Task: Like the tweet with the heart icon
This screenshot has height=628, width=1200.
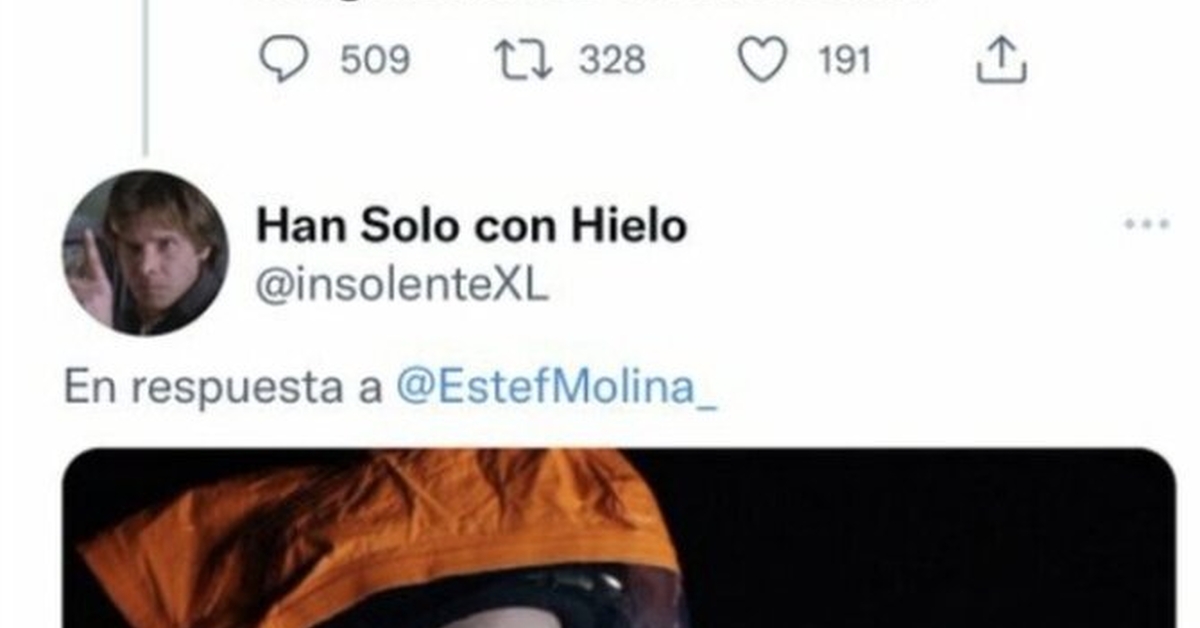Action: pyautogui.click(x=762, y=61)
